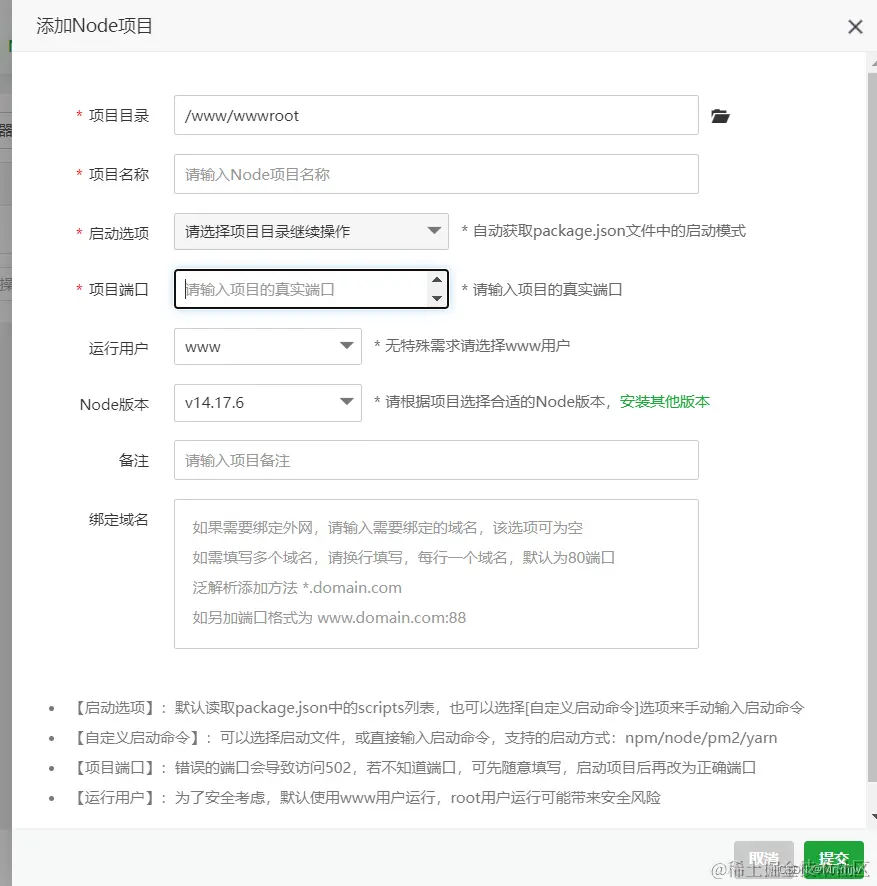
Task: Open the 运行用户 www dropdown
Action: click(x=268, y=346)
